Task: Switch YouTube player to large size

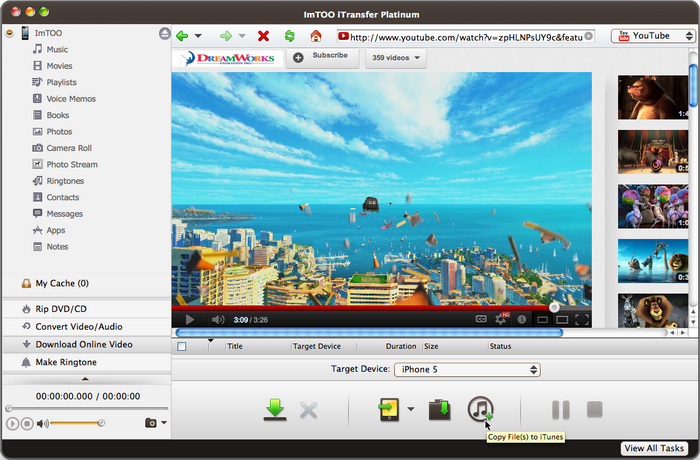Action: tap(562, 320)
